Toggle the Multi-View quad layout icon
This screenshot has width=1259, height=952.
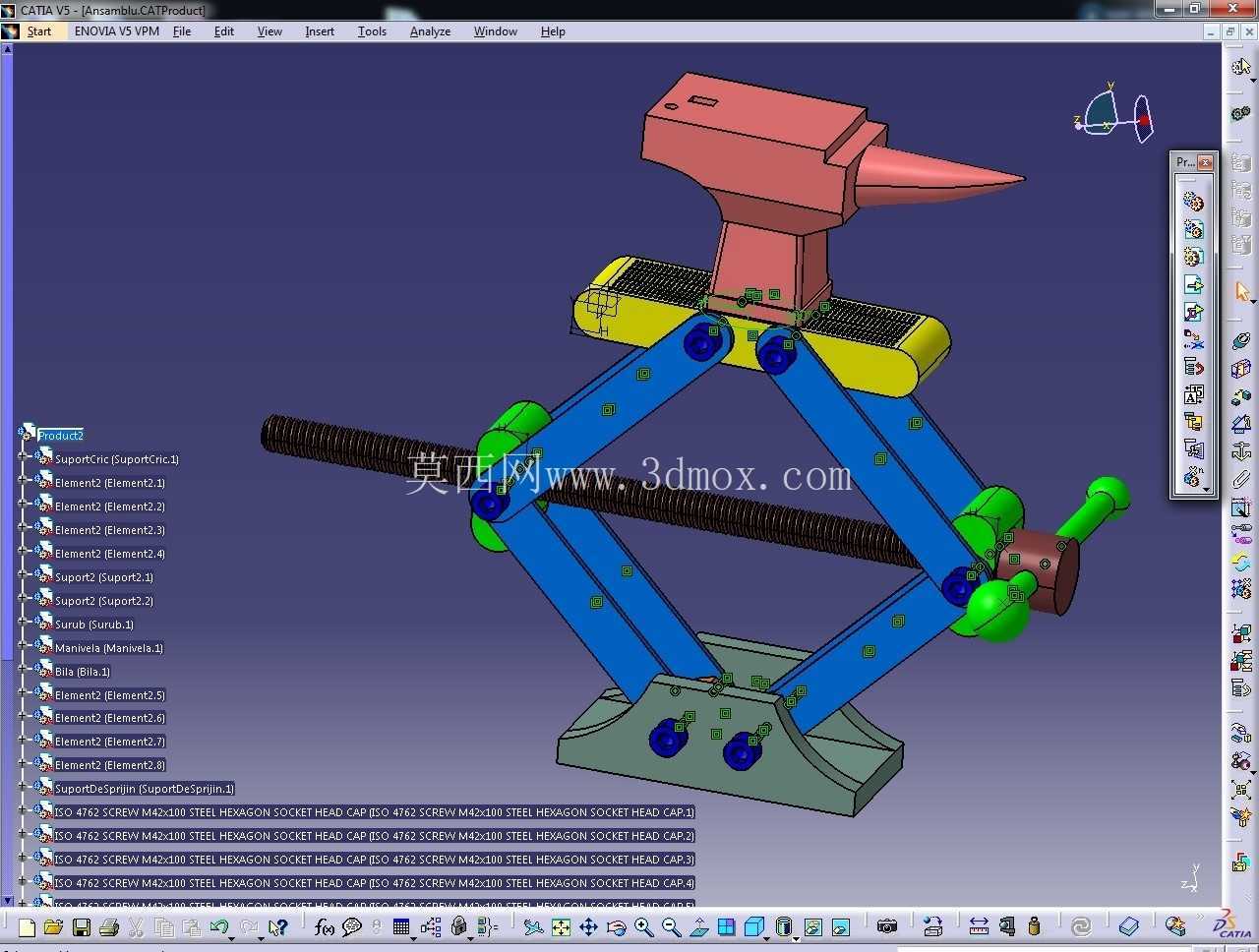pos(726,927)
